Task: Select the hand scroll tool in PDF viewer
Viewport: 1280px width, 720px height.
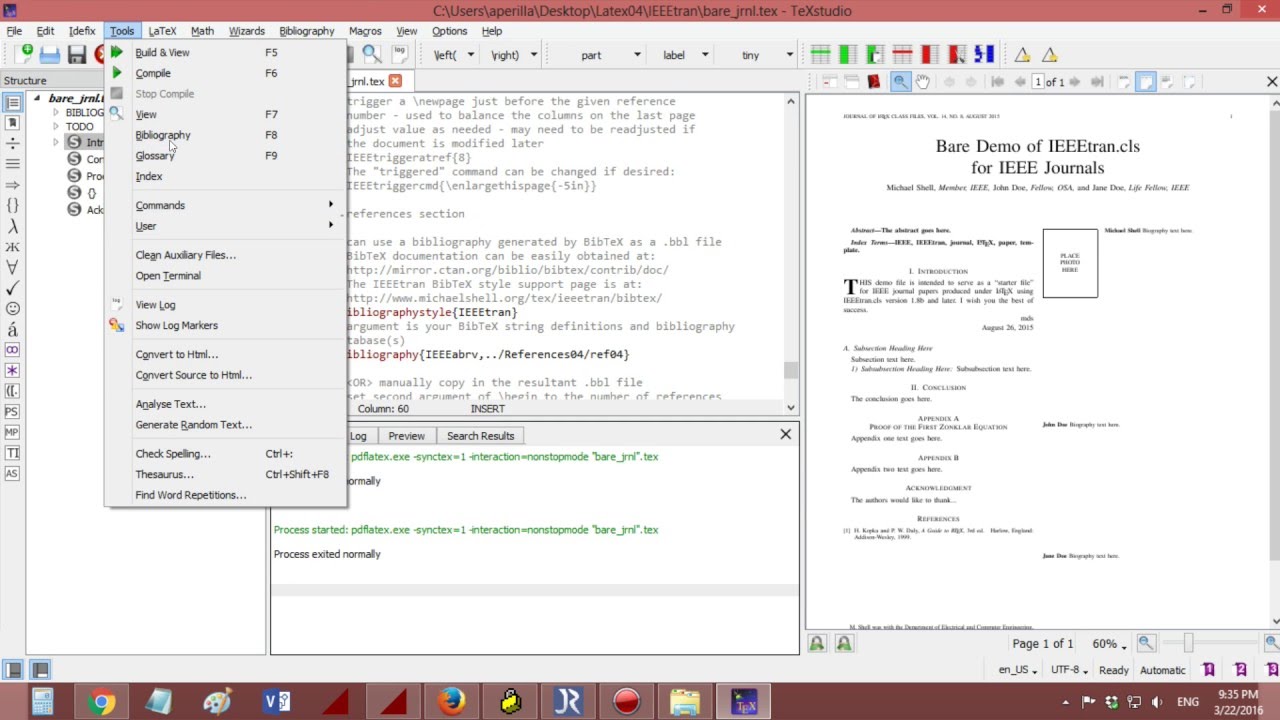Action: click(x=922, y=82)
